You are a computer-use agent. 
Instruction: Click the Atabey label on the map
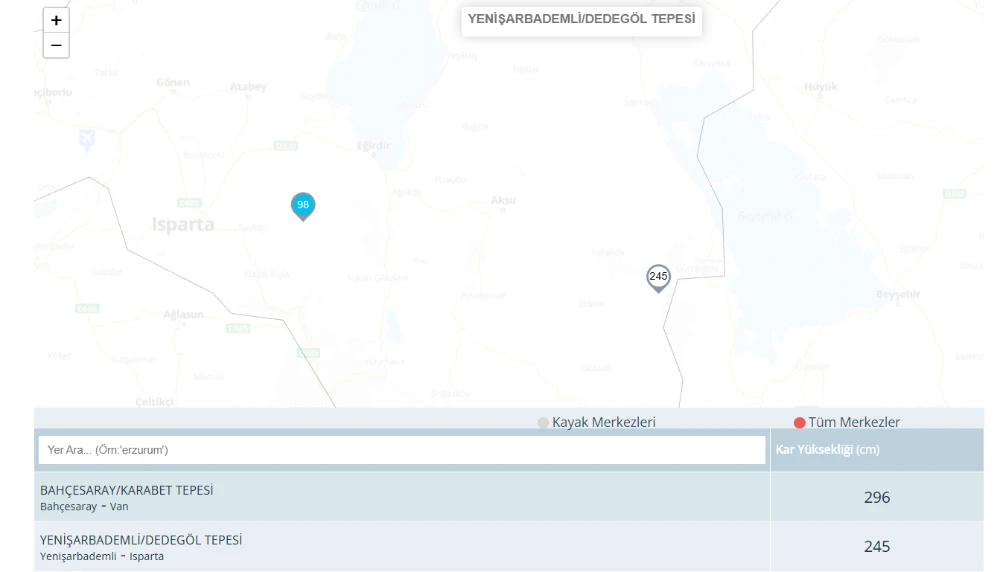248,87
